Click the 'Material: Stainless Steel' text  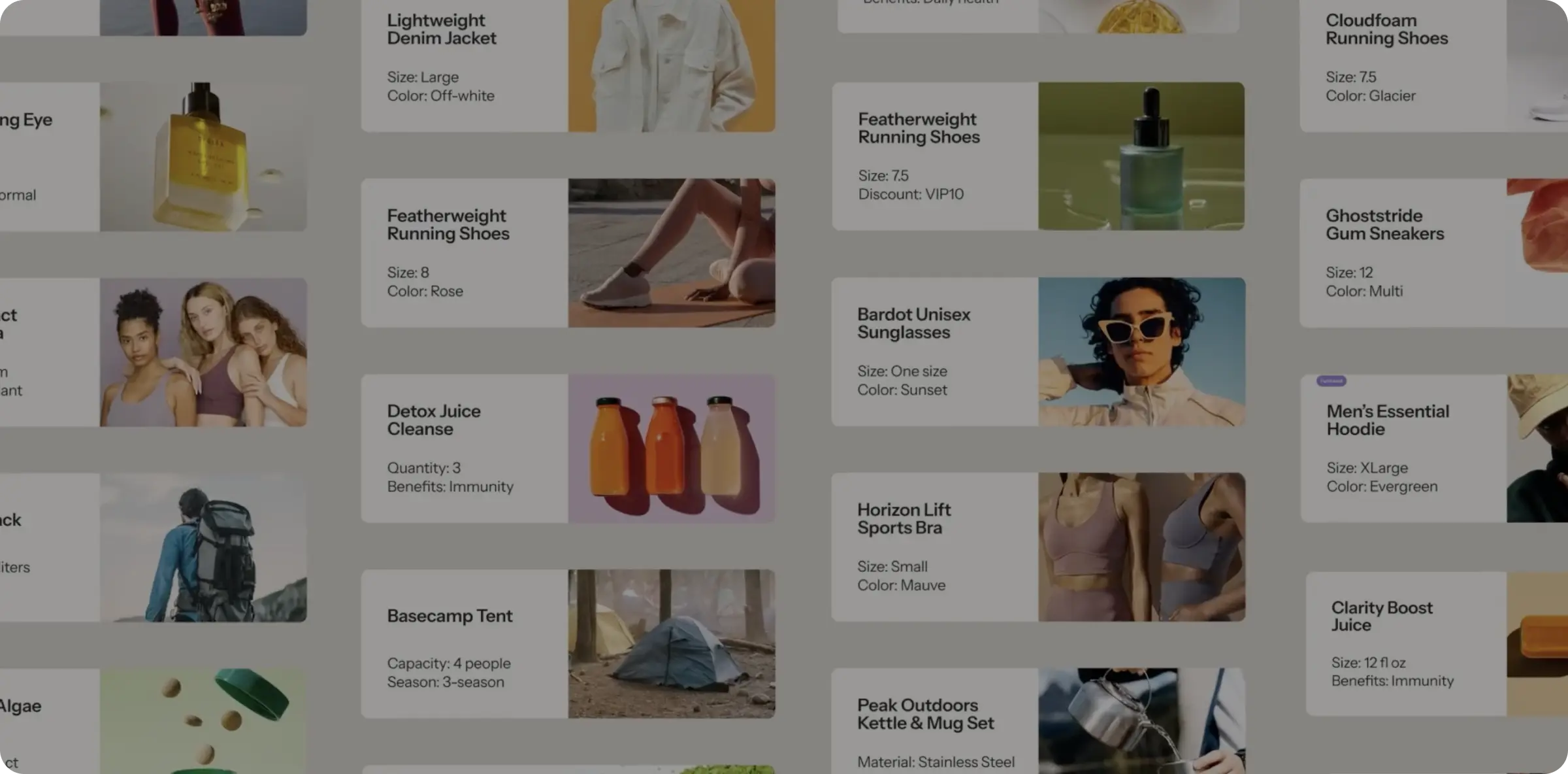point(936,762)
